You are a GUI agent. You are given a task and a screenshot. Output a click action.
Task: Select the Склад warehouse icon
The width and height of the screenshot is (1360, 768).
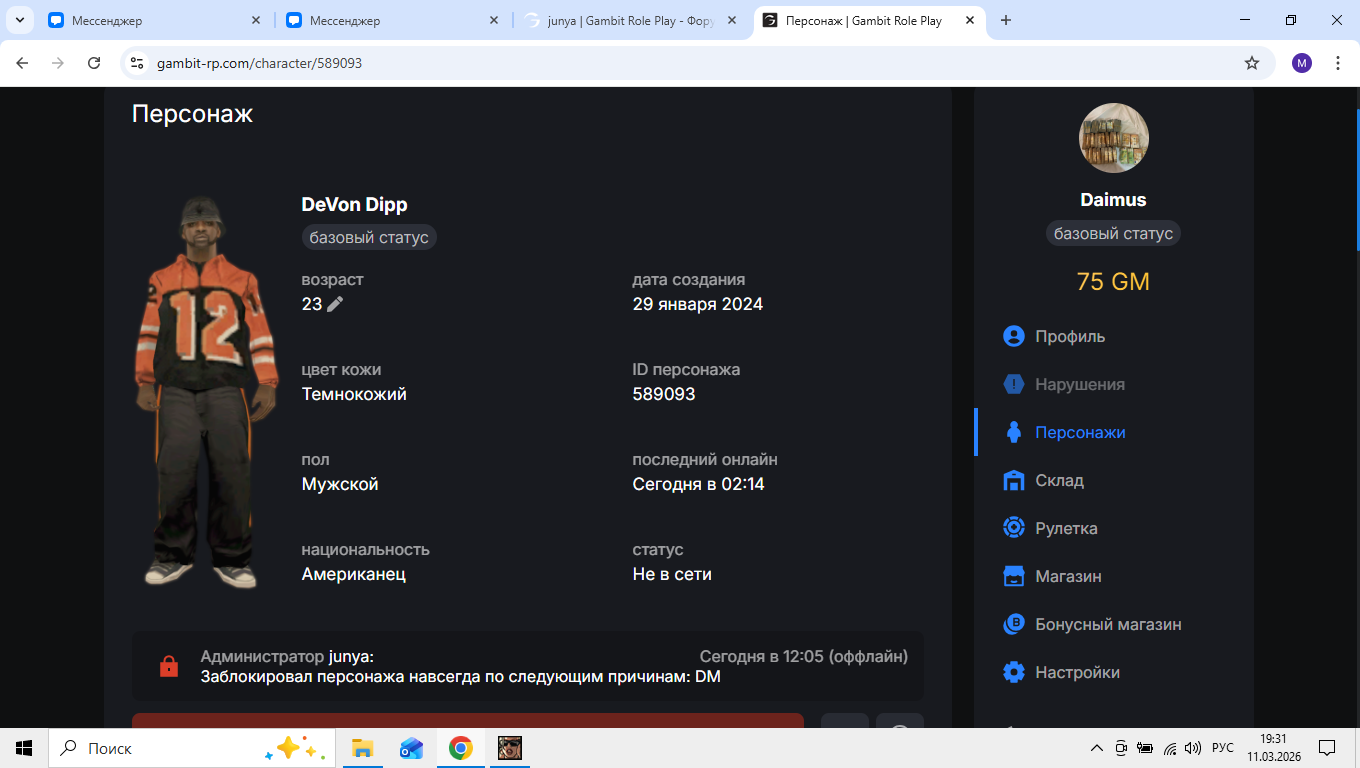click(x=1014, y=480)
